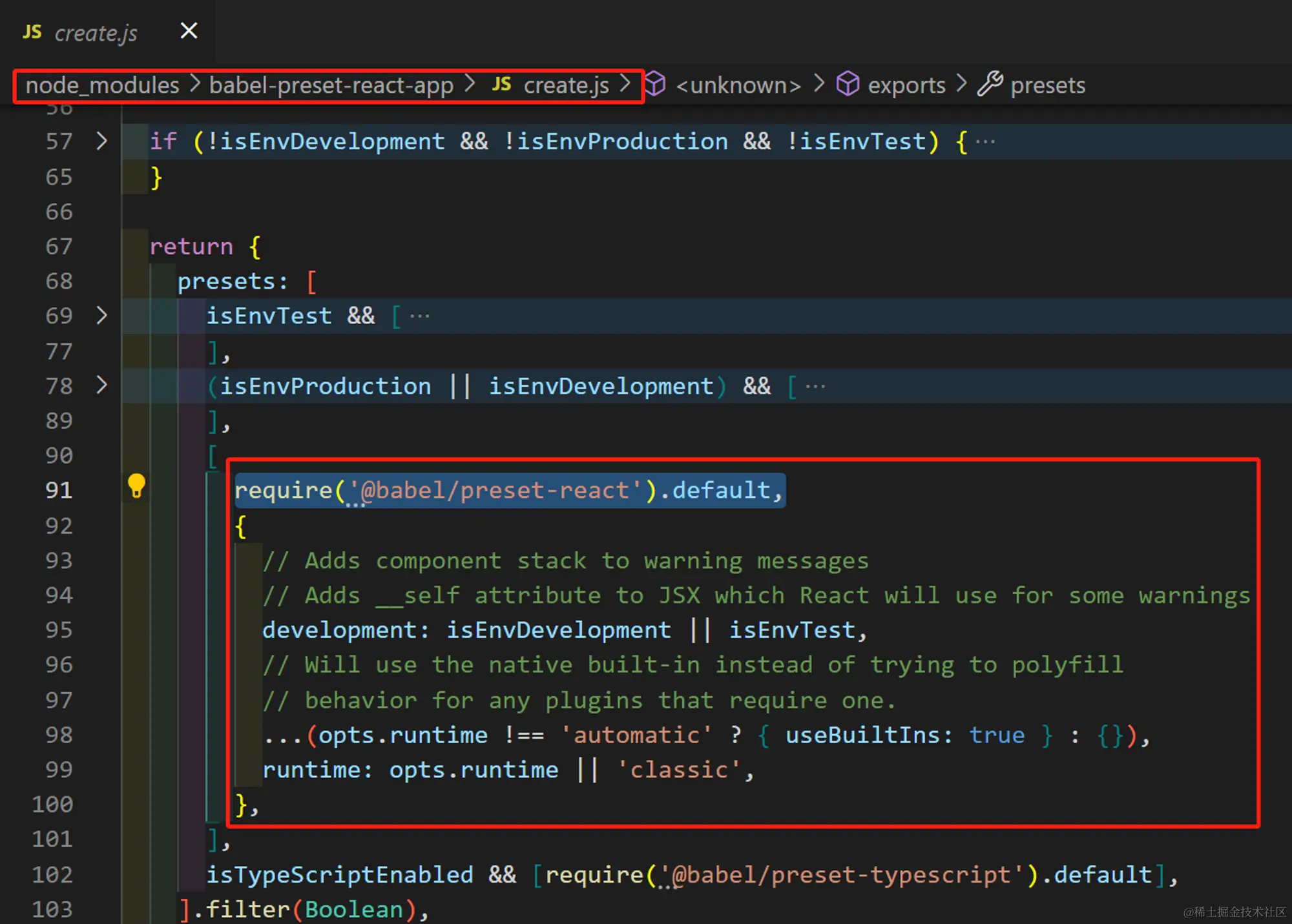This screenshot has width=1292, height=924.
Task: Click the wrench icon beside presets breadcrumb
Action: coord(990,85)
